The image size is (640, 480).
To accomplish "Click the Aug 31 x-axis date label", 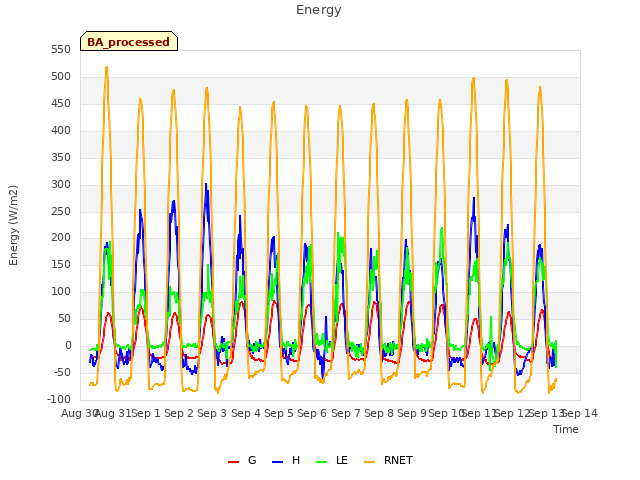I will coord(113,413).
